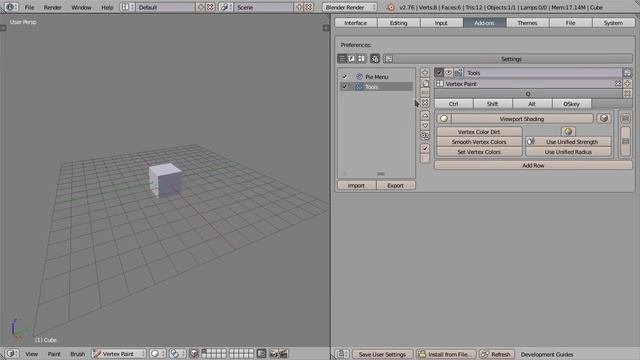
Task: Click the sphere icon before Viewport Shading
Action: pyautogui.click(x=444, y=119)
